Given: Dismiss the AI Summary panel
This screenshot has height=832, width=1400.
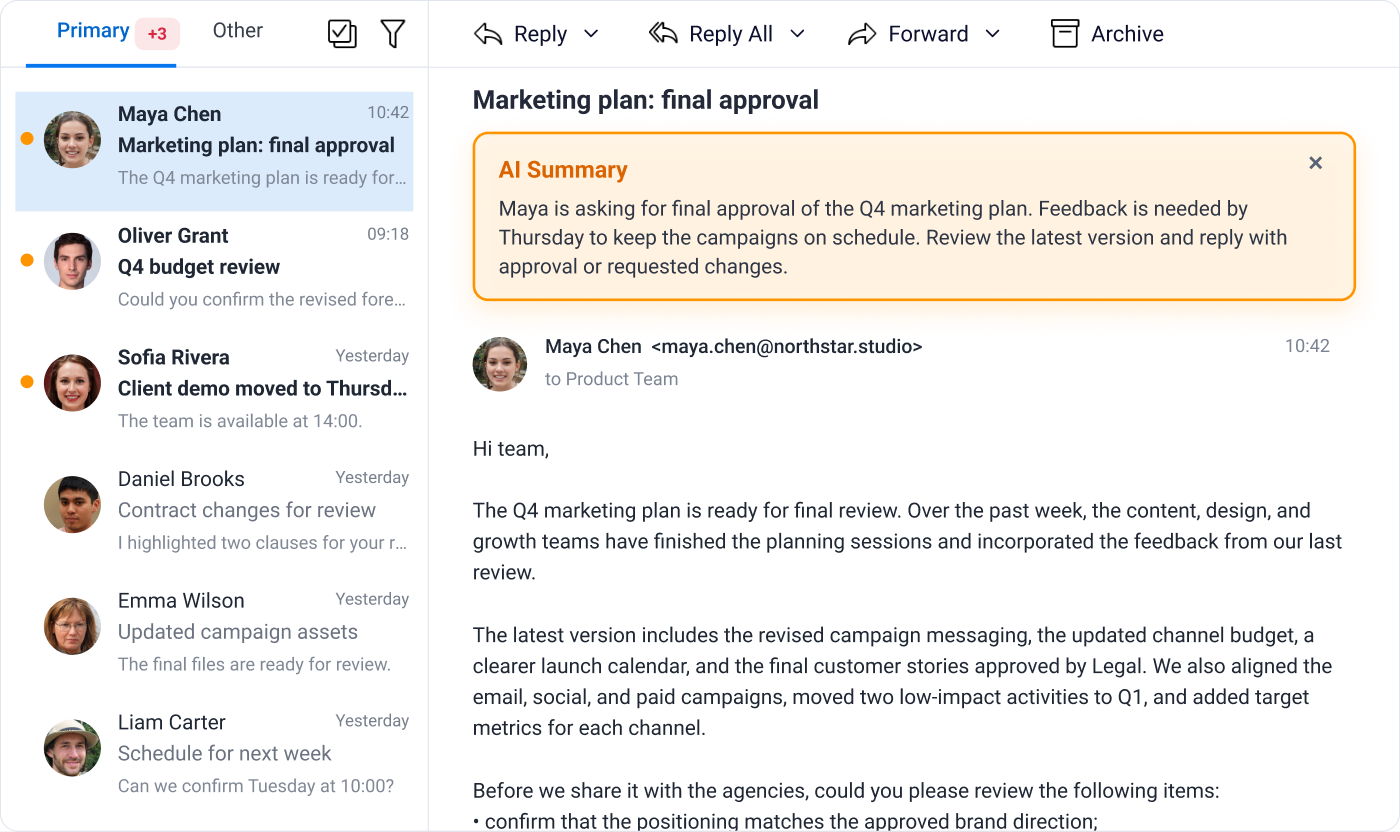Looking at the screenshot, I should 1316,163.
